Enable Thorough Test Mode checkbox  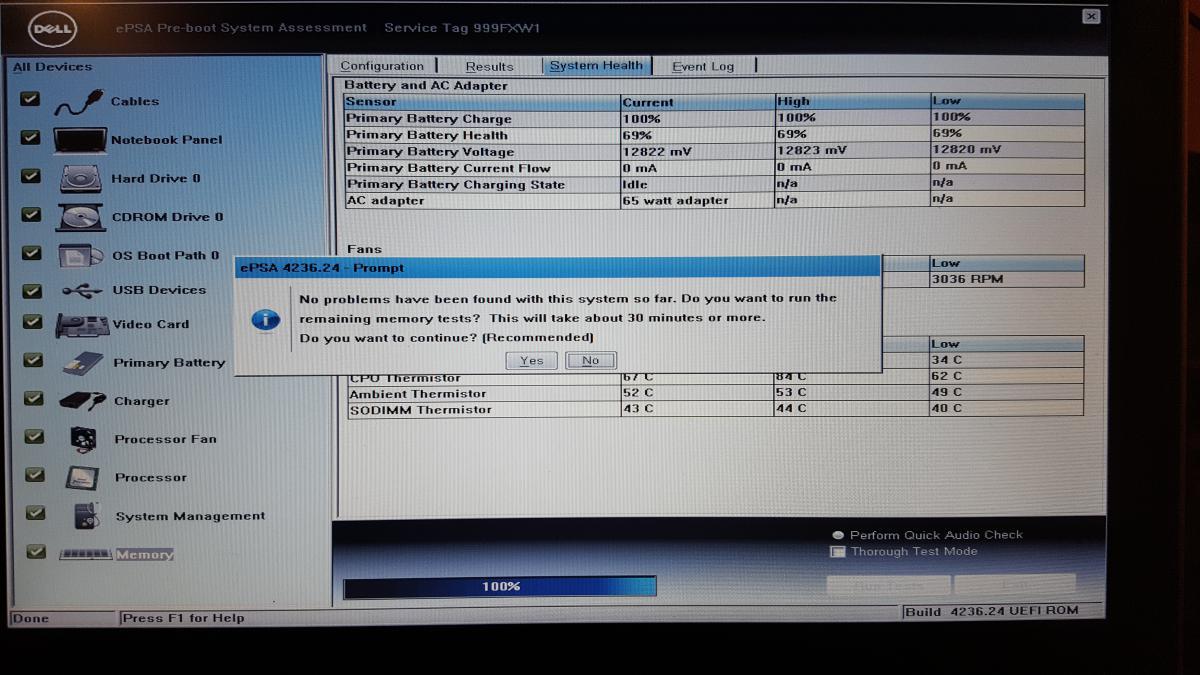(x=839, y=552)
